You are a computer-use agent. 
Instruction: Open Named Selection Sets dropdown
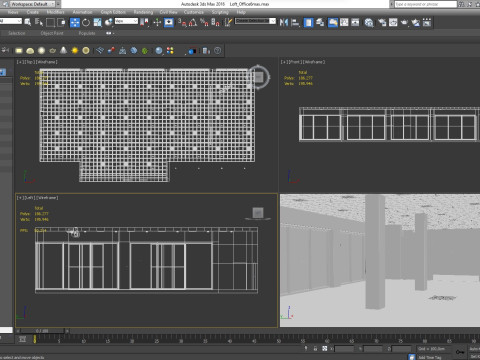point(255,21)
